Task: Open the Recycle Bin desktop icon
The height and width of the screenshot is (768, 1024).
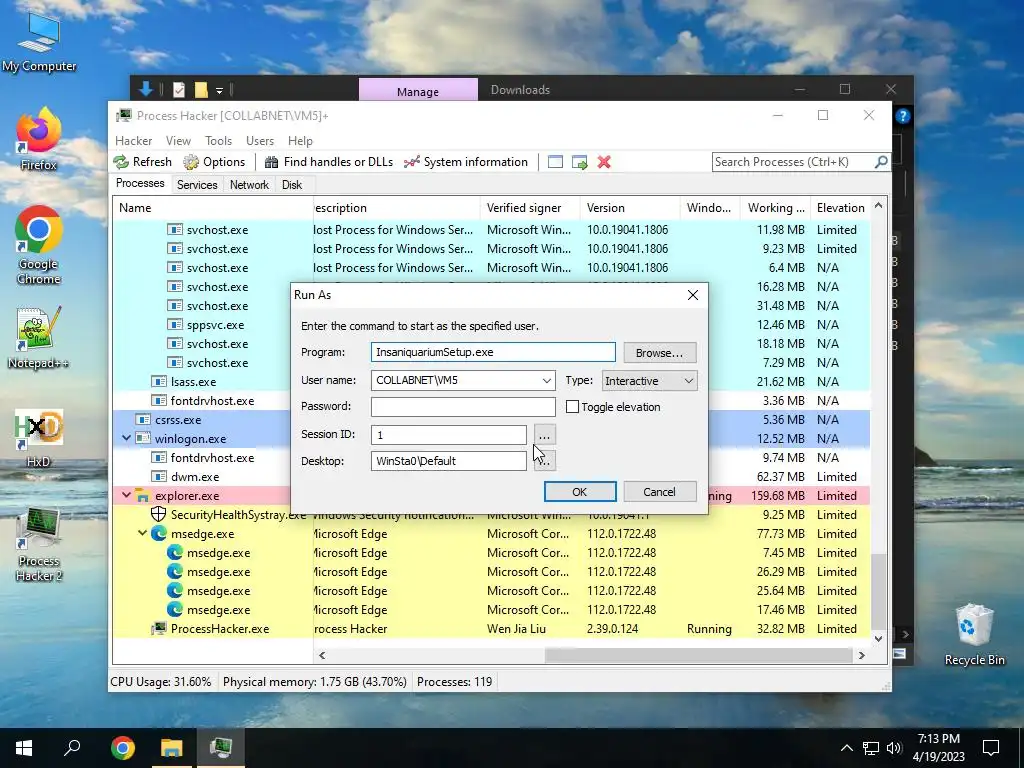Action: [974, 635]
